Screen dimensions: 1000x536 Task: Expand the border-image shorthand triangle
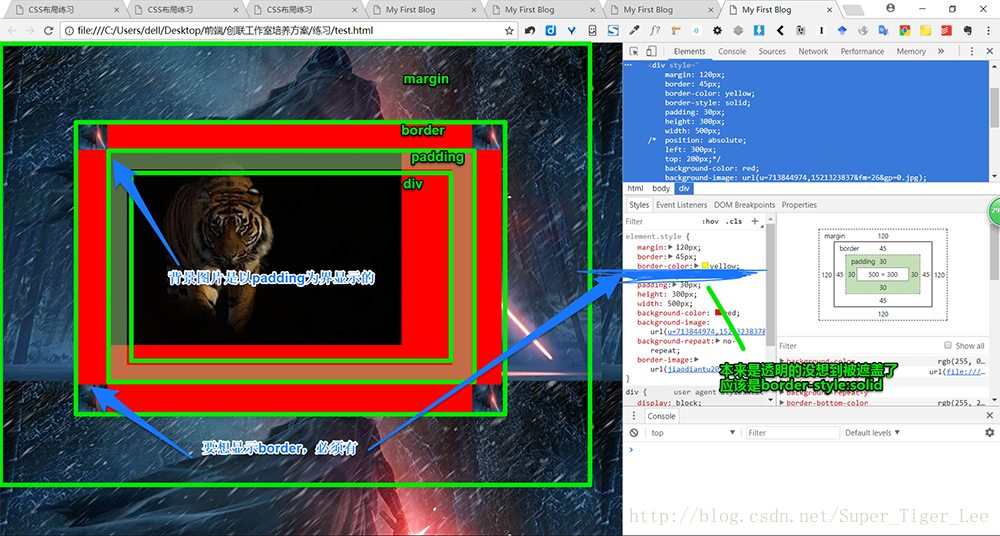696,360
